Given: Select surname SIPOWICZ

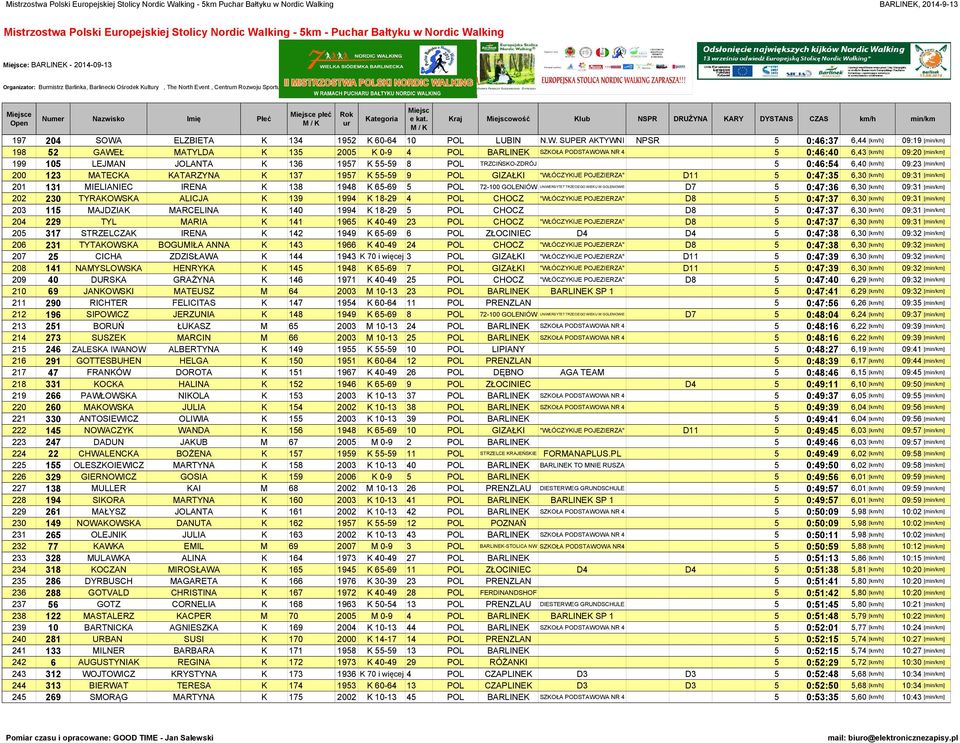Looking at the screenshot, I should click(x=108, y=315).
